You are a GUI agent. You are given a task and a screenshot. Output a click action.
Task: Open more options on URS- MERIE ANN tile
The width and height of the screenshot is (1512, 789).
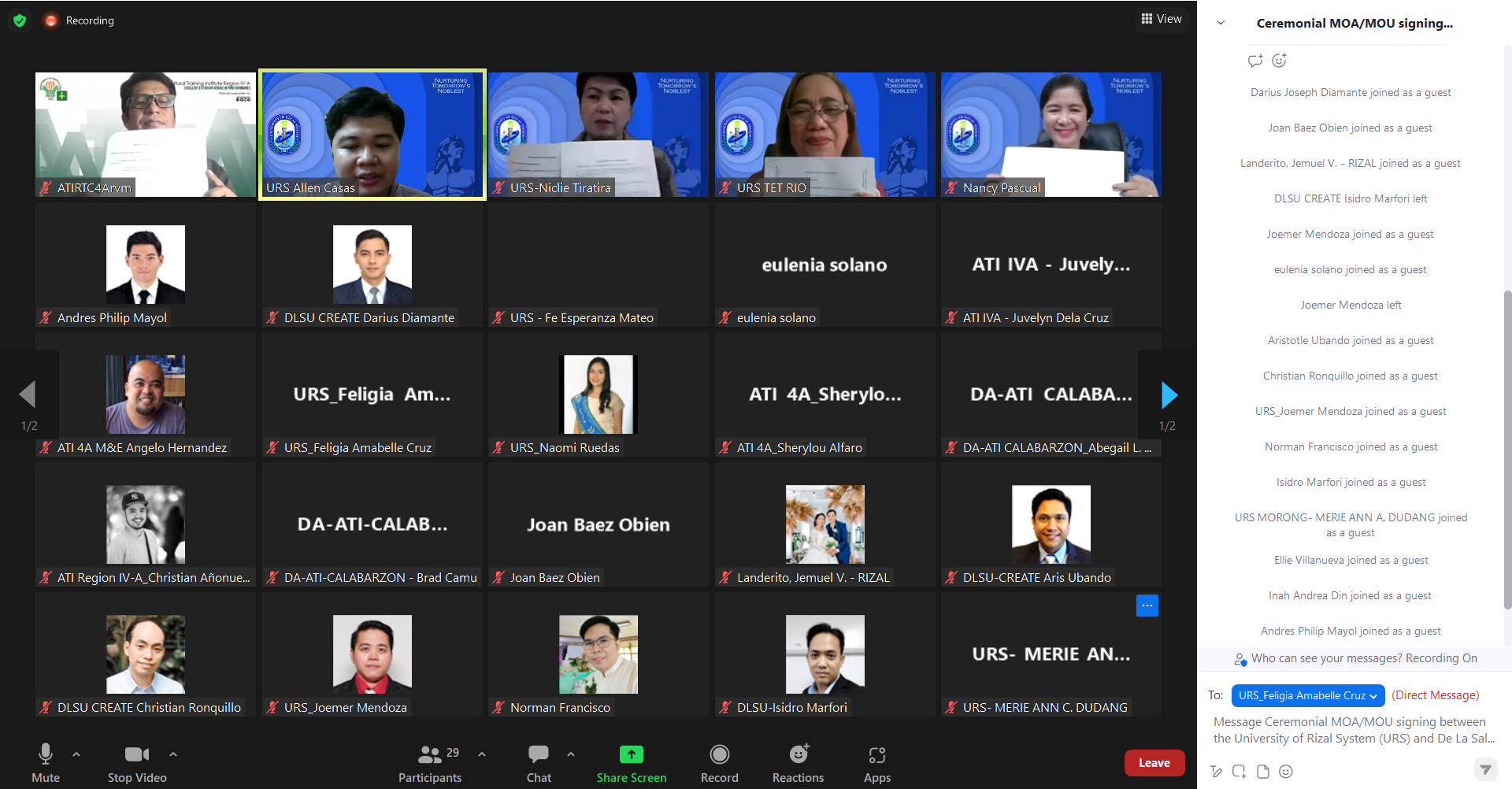[1147, 606]
